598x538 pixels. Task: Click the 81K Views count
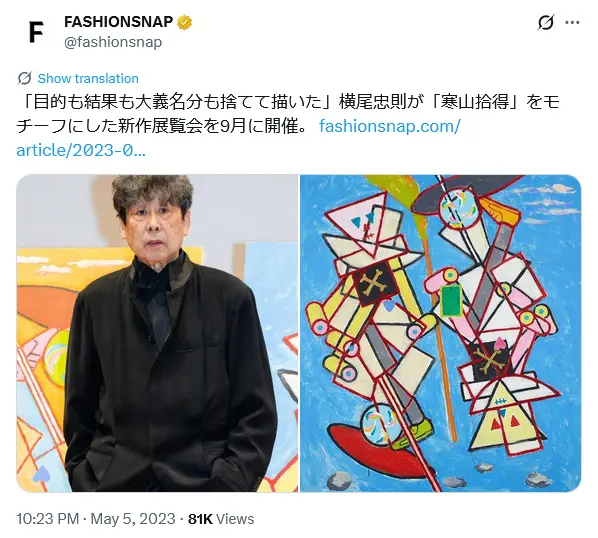[x=221, y=519]
